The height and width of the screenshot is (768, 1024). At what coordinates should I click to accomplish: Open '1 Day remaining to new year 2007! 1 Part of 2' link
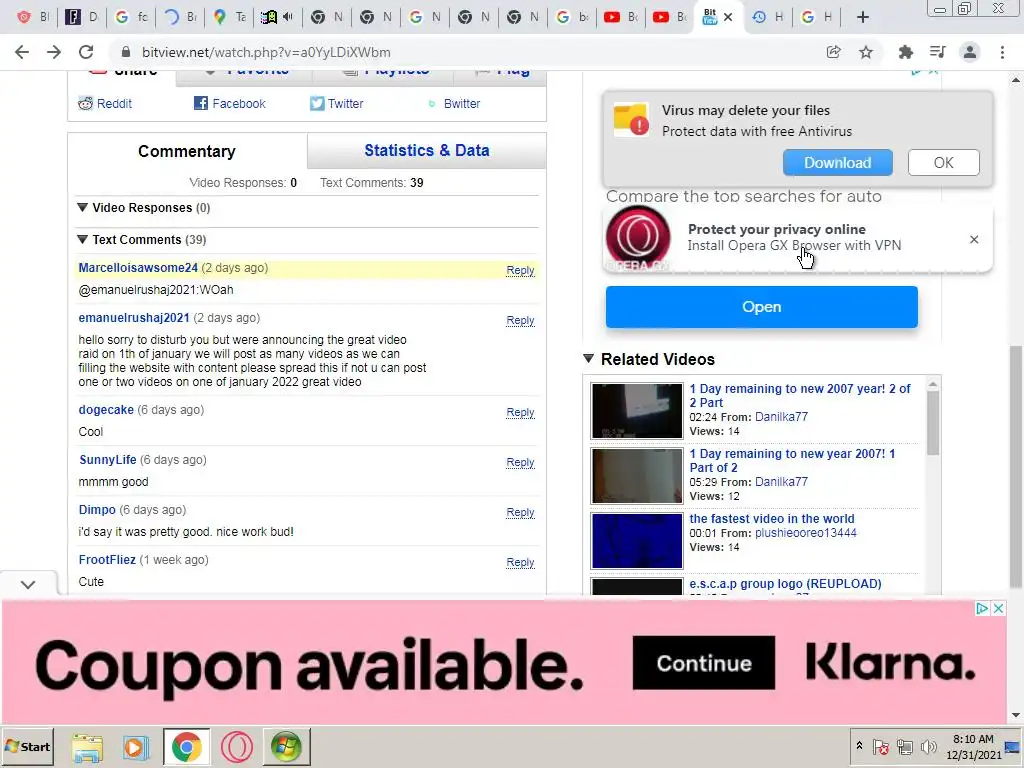tap(792, 460)
